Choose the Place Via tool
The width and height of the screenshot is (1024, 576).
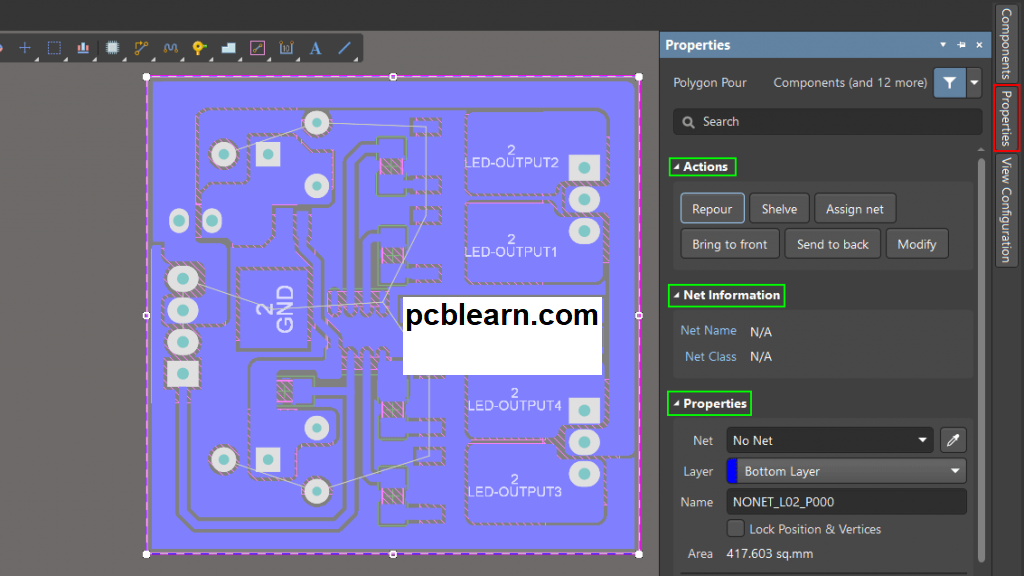coord(199,47)
